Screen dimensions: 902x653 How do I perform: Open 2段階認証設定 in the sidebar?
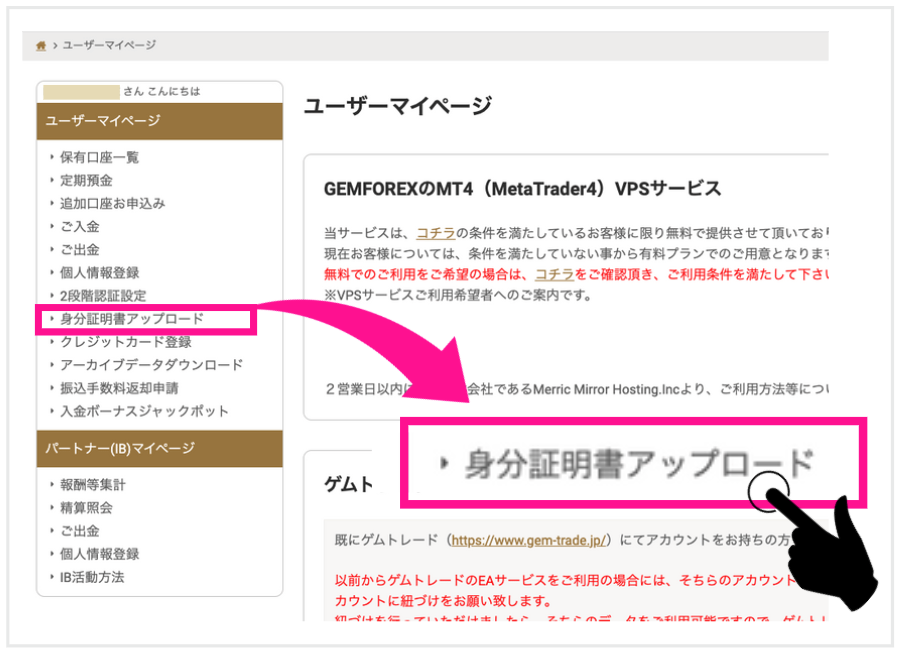click(x=103, y=296)
